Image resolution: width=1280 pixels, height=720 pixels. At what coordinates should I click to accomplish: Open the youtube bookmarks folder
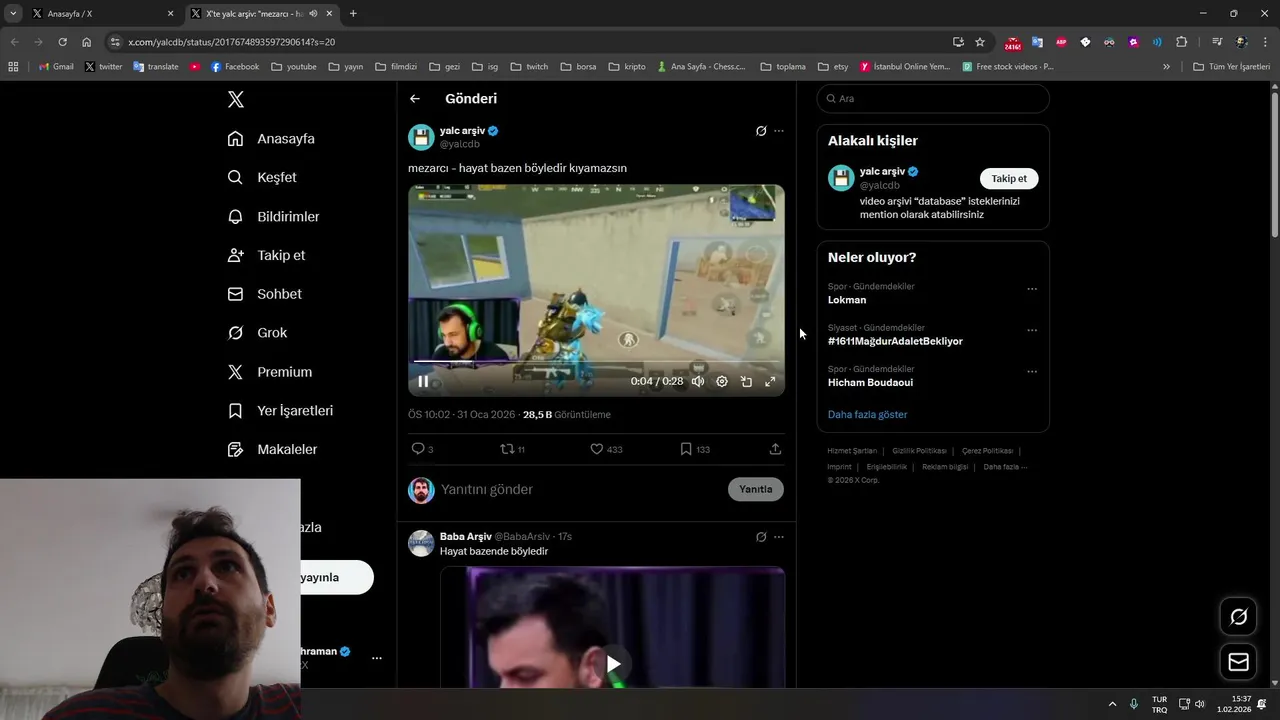point(294,67)
